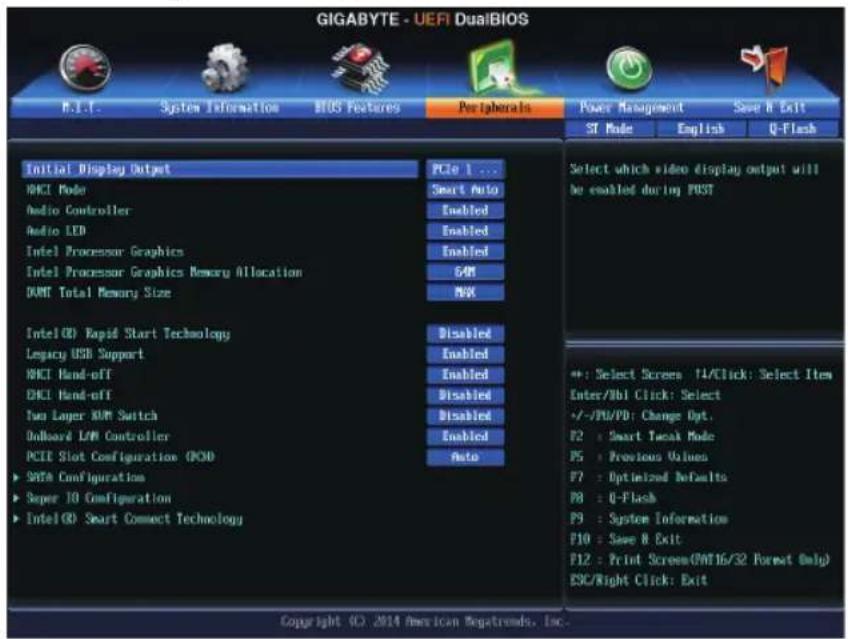Click the ST Mode button

click(x=610, y=129)
